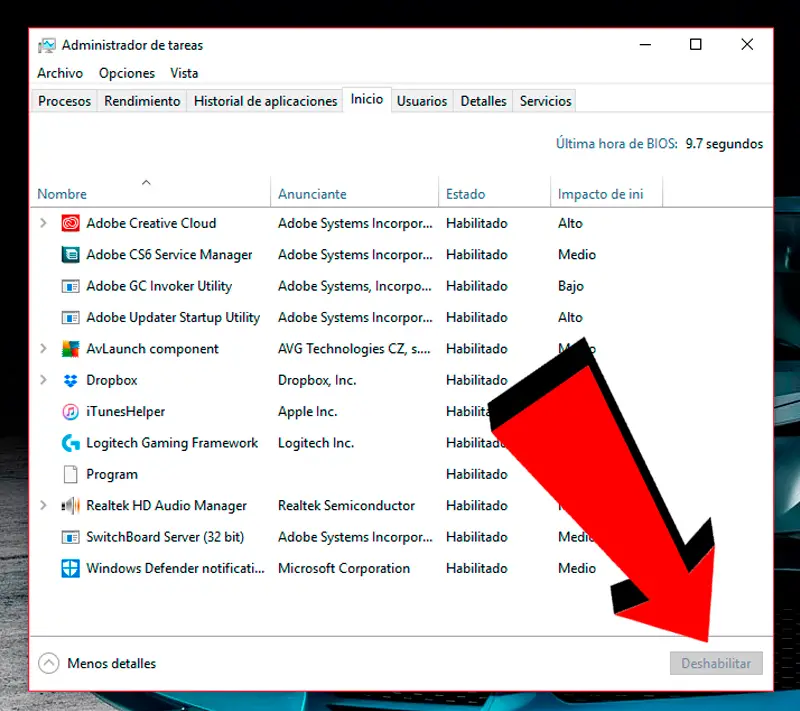This screenshot has height=711, width=800.
Task: Minimize the Administrador de tareas window
Action: pos(645,45)
